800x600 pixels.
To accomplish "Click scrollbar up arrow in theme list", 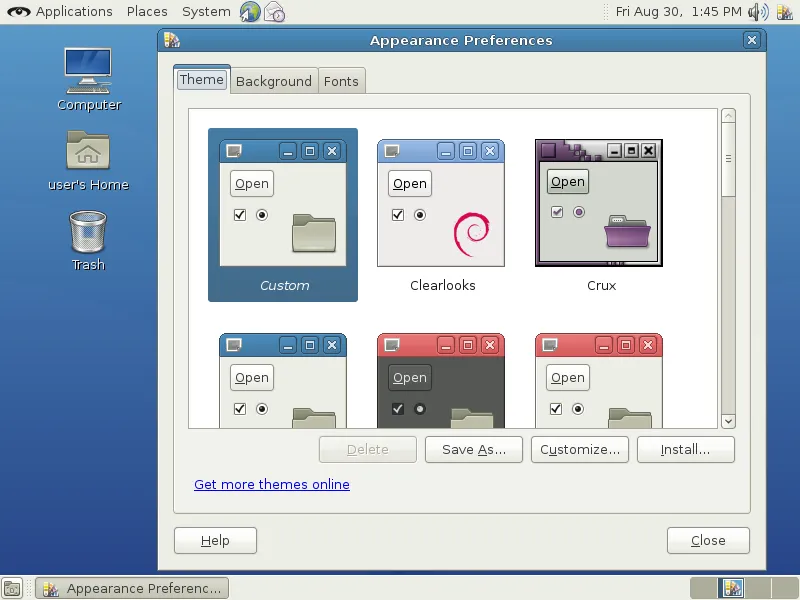I will coord(729,115).
